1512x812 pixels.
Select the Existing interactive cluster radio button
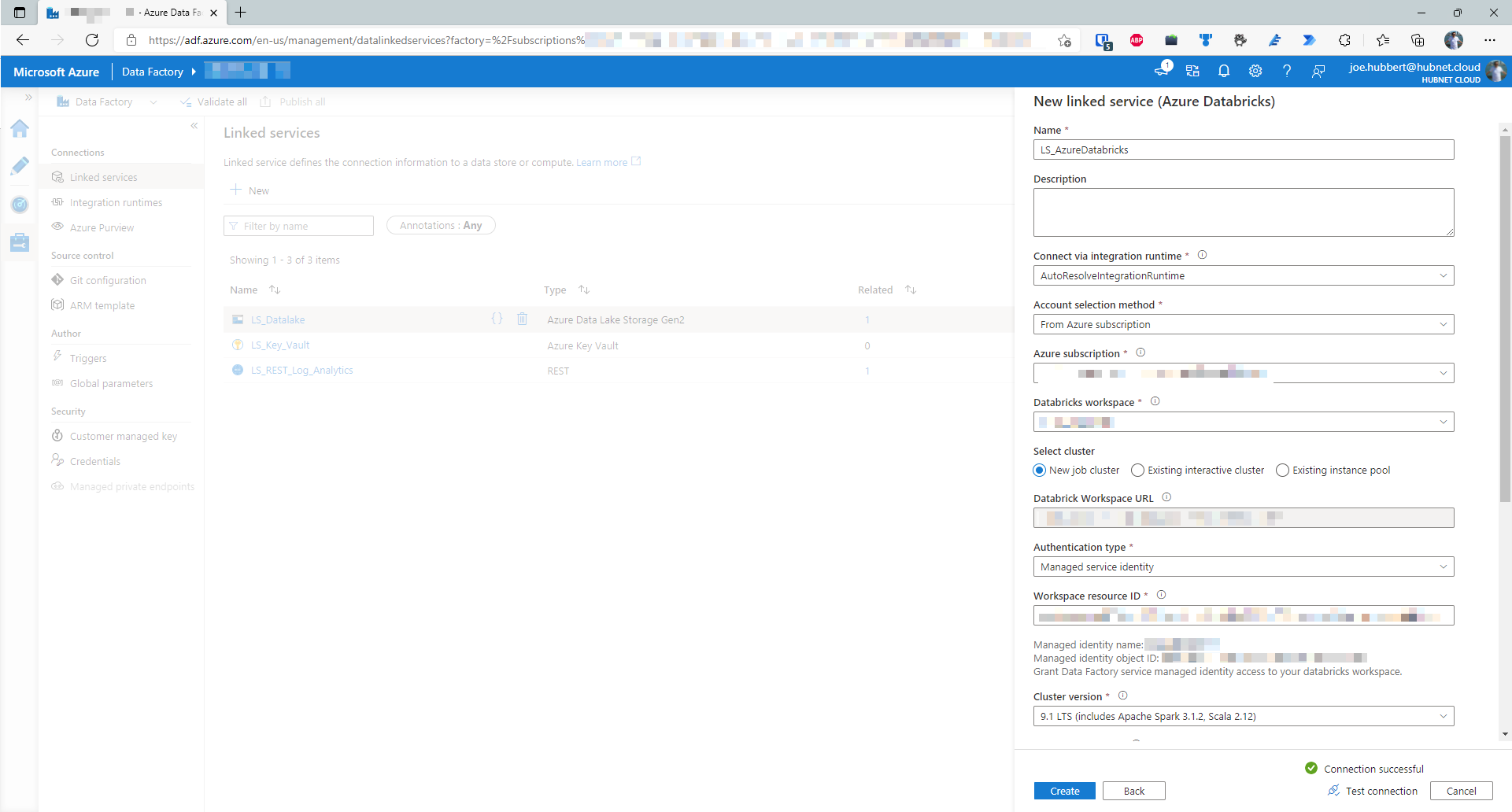pyautogui.click(x=1137, y=470)
